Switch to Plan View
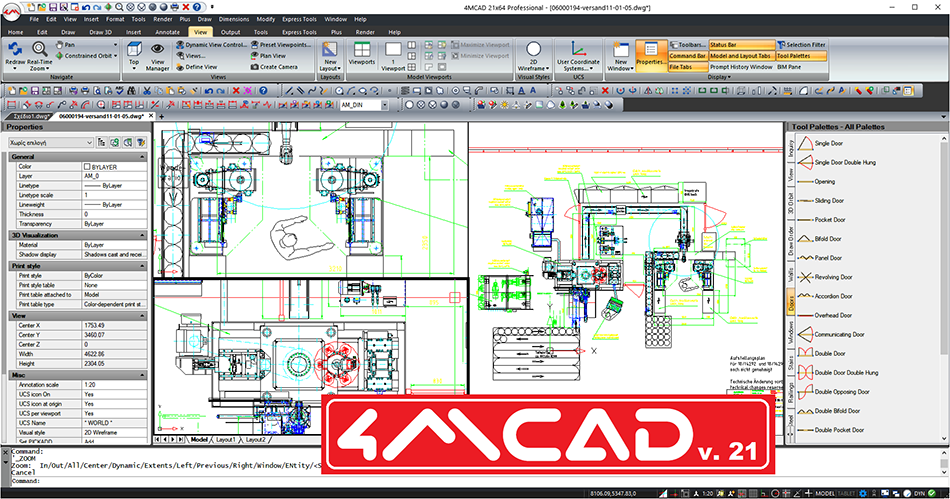 [268, 56]
